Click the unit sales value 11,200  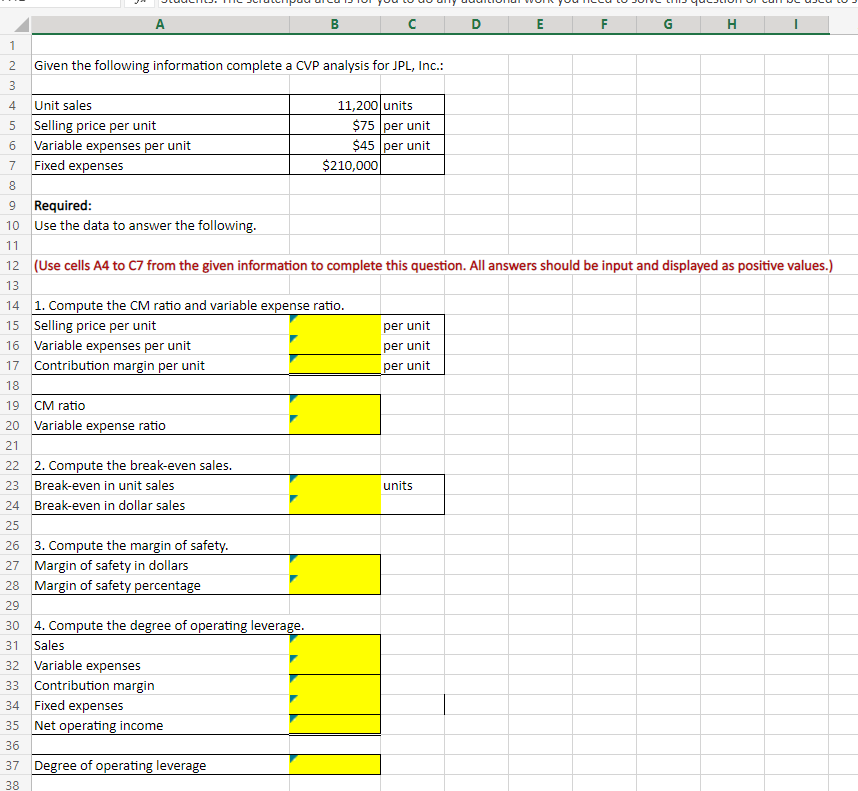(335, 105)
